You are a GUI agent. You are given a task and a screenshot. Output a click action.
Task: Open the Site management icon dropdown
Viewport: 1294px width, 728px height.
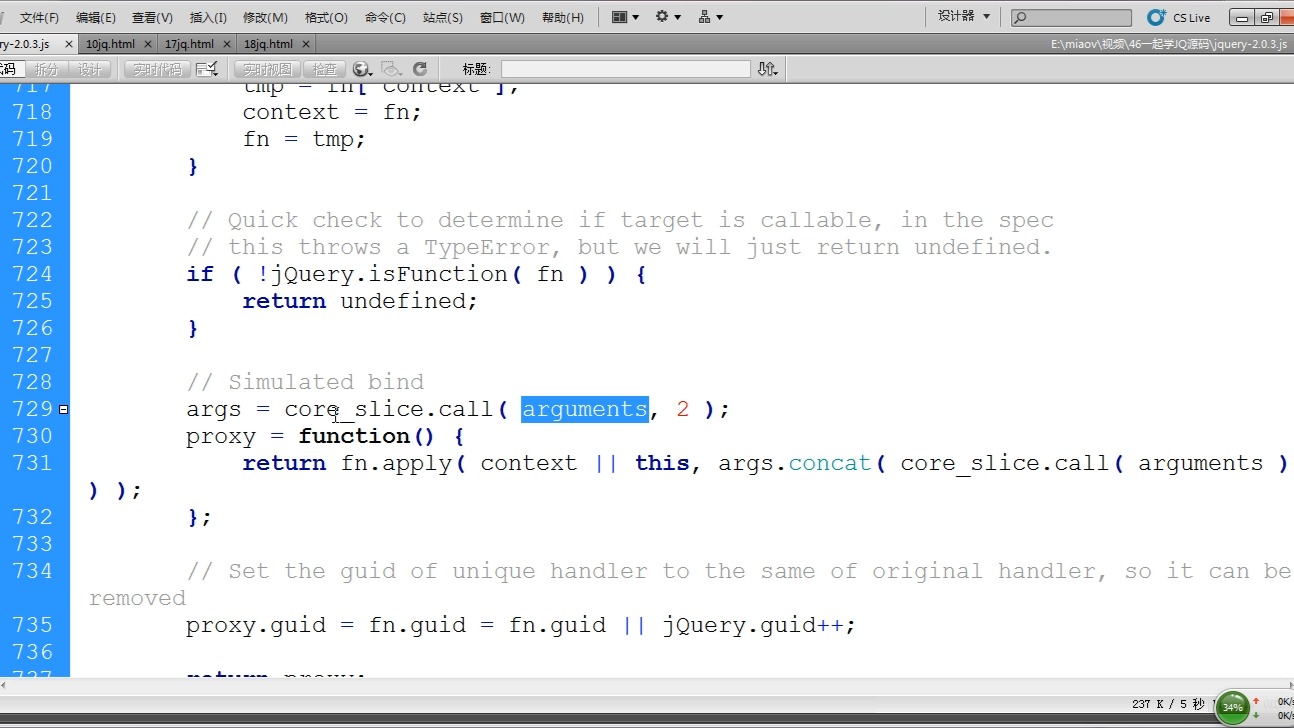[710, 17]
